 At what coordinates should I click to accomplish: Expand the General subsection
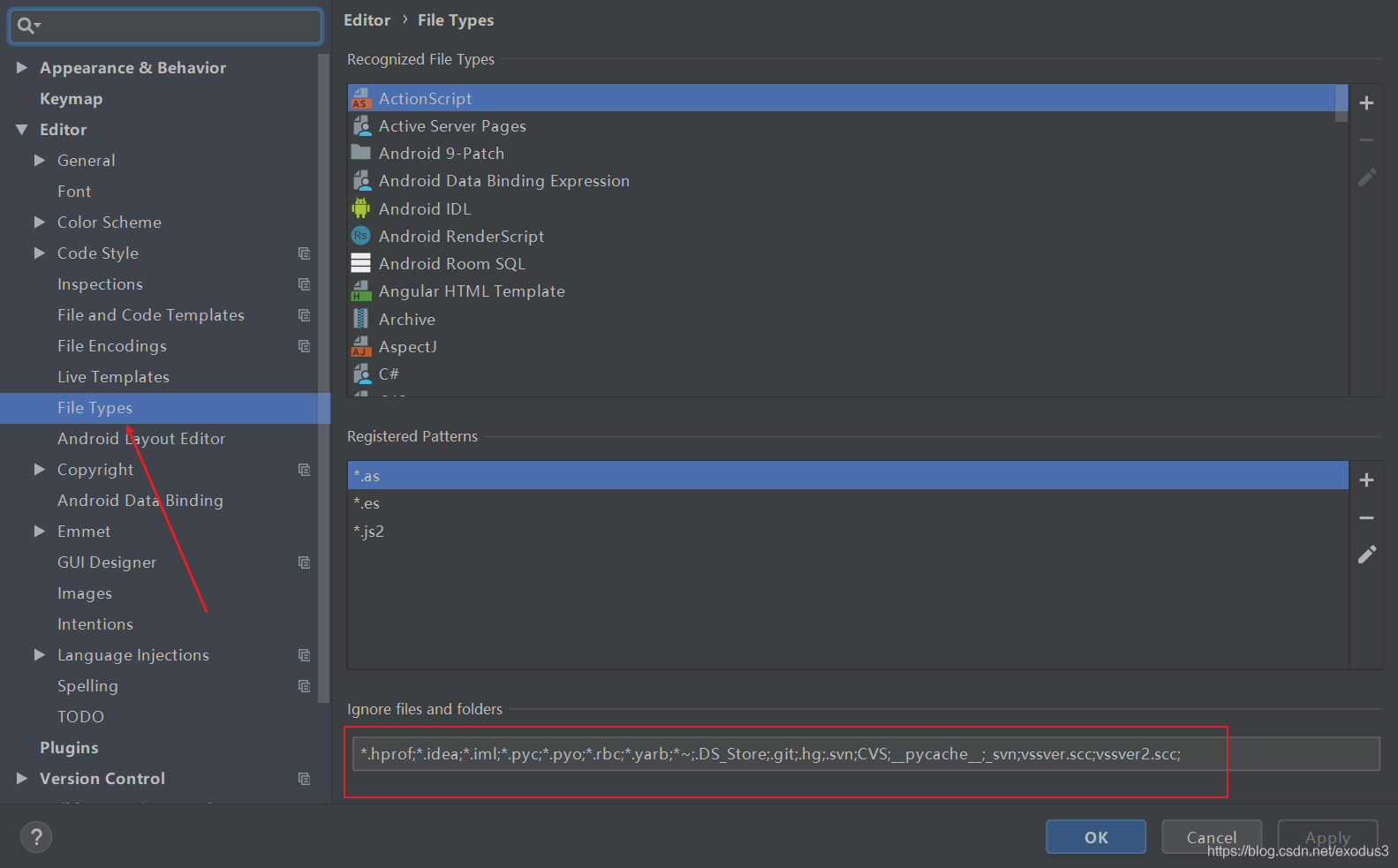coord(40,160)
